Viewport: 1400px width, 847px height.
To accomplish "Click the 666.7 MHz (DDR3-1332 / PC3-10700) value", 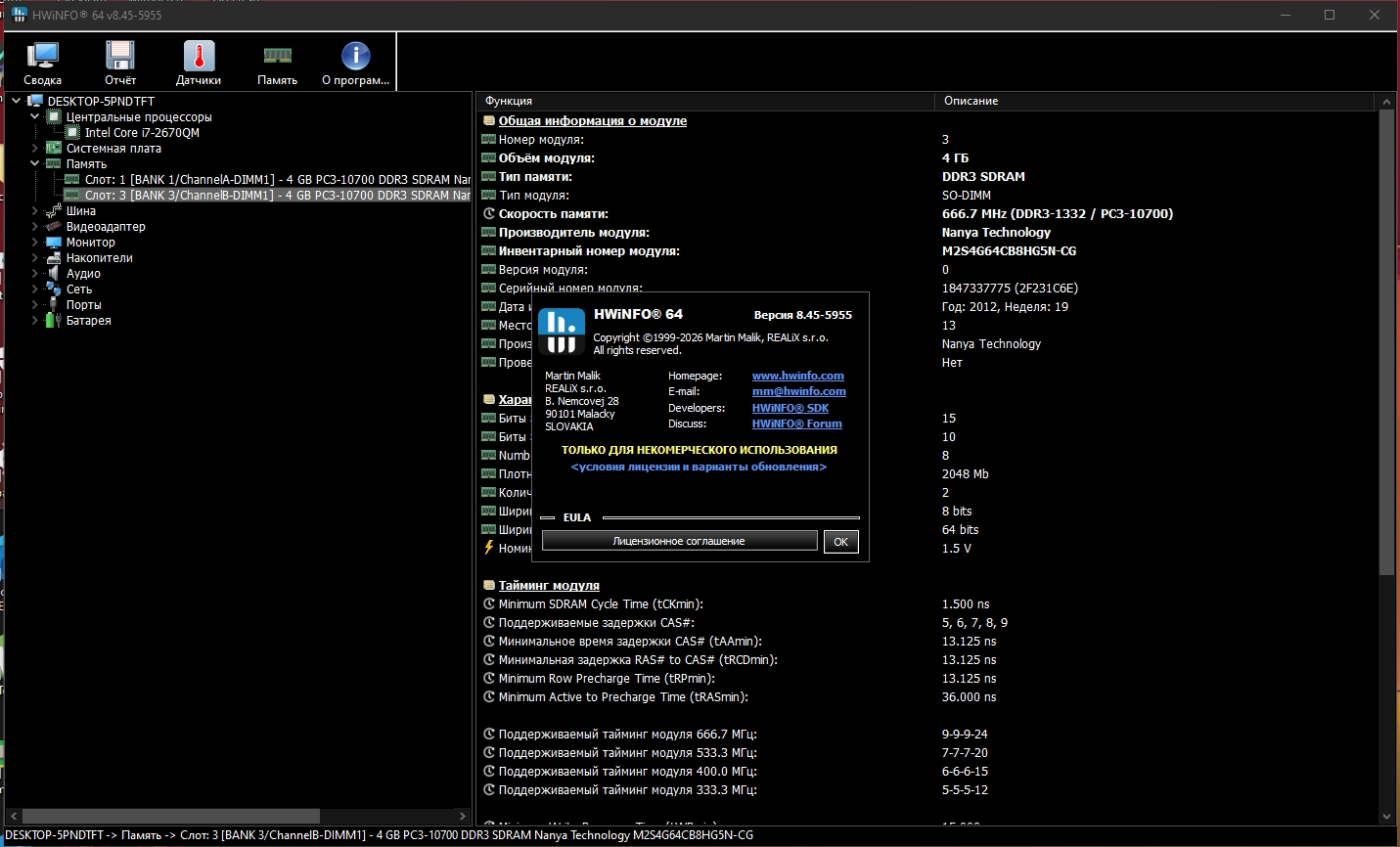I will (x=1058, y=214).
